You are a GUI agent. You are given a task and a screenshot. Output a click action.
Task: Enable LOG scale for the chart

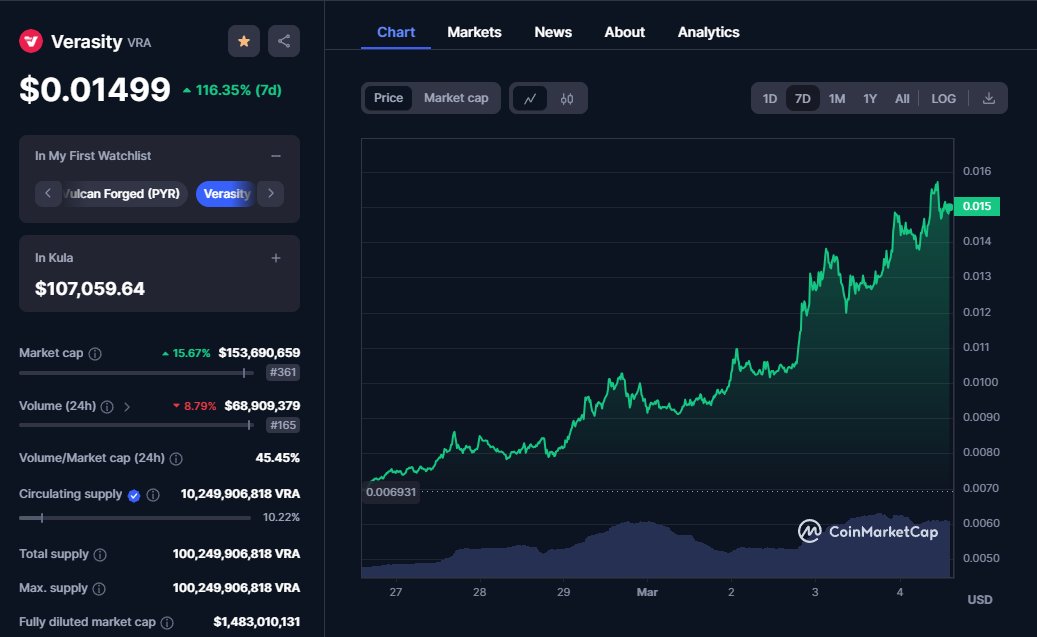(x=942, y=98)
